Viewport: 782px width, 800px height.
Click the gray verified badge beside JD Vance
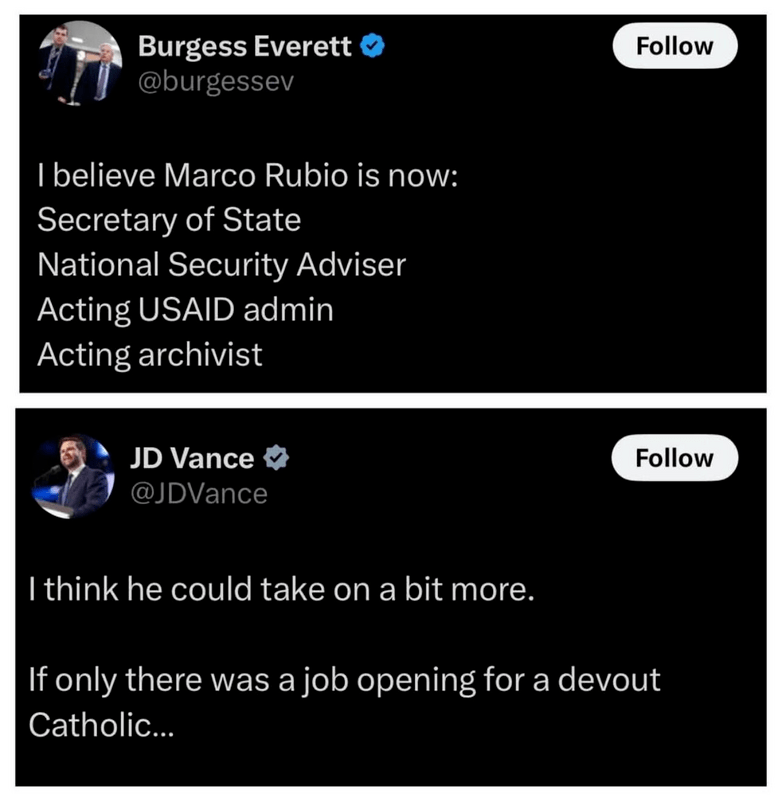click(276, 459)
